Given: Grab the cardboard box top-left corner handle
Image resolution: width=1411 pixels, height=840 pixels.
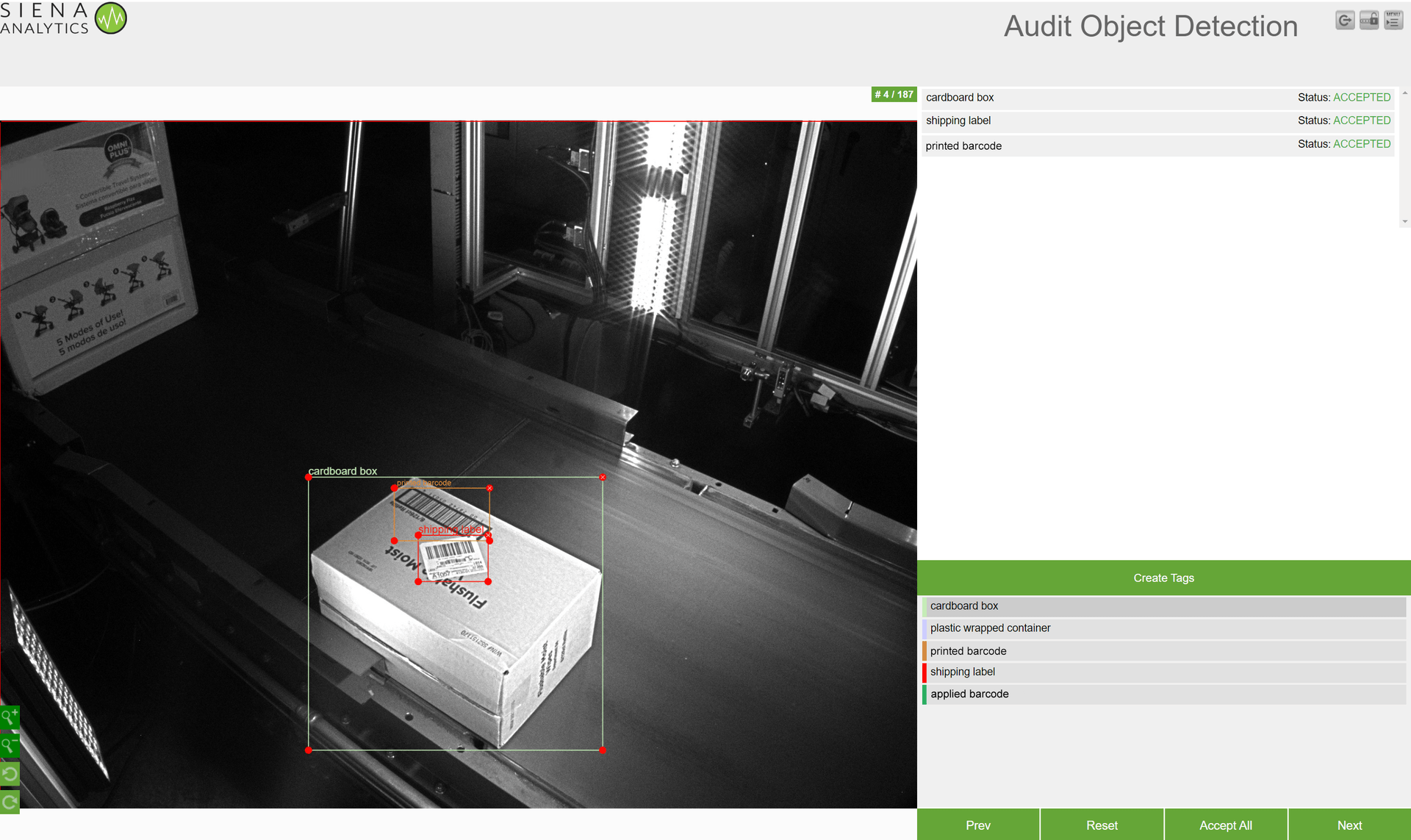Looking at the screenshot, I should 309,477.
